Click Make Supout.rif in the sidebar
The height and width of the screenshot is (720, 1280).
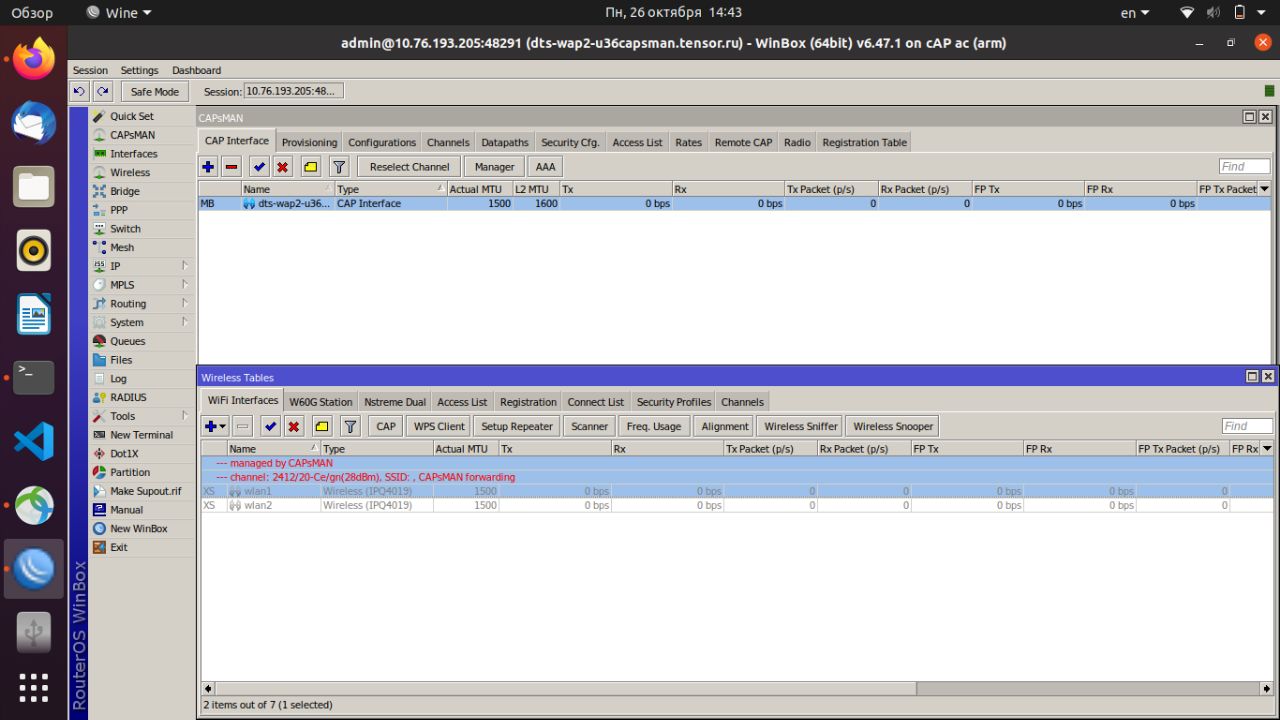(x=145, y=491)
